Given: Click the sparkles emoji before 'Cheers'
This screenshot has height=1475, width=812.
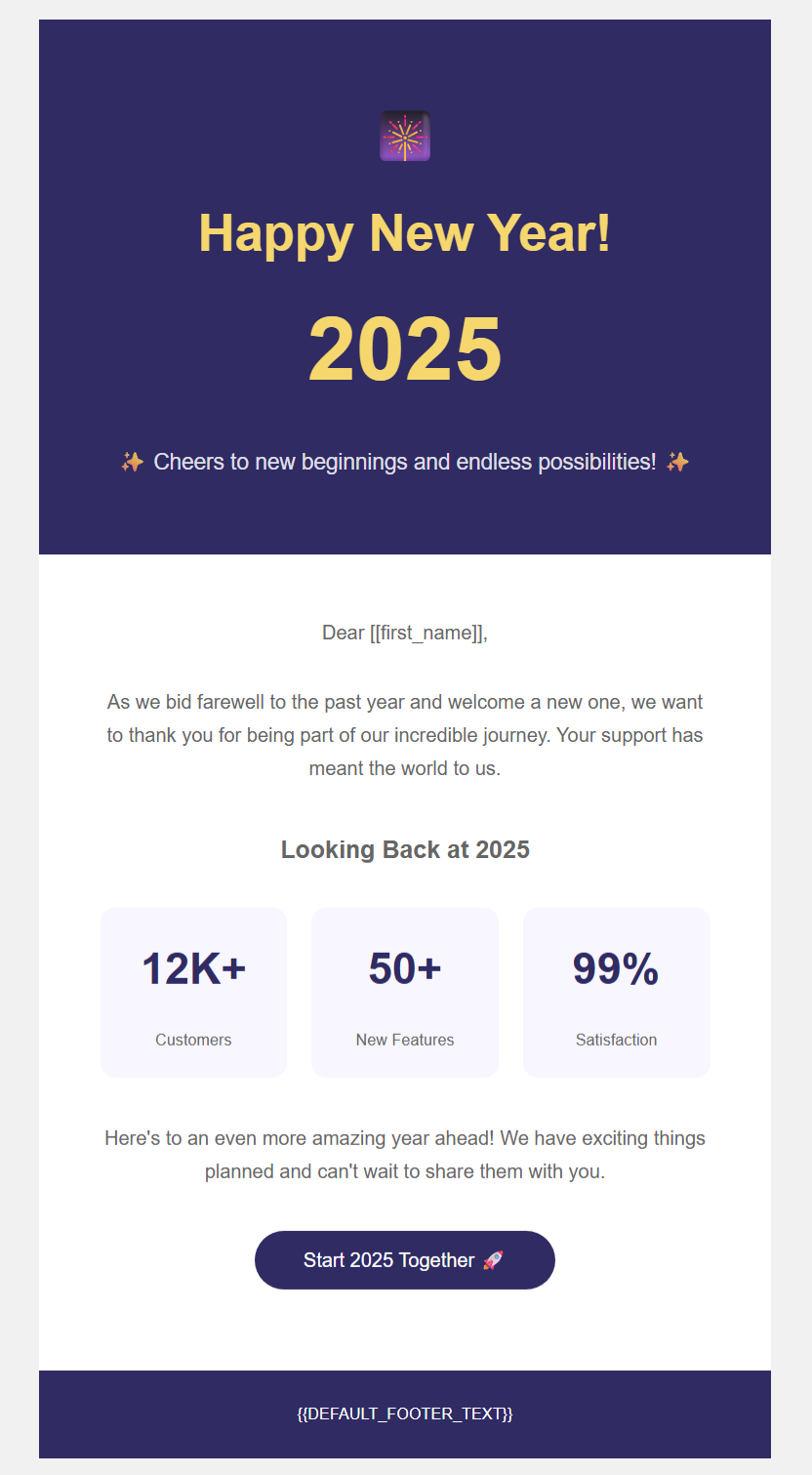Looking at the screenshot, I should pos(133,462).
